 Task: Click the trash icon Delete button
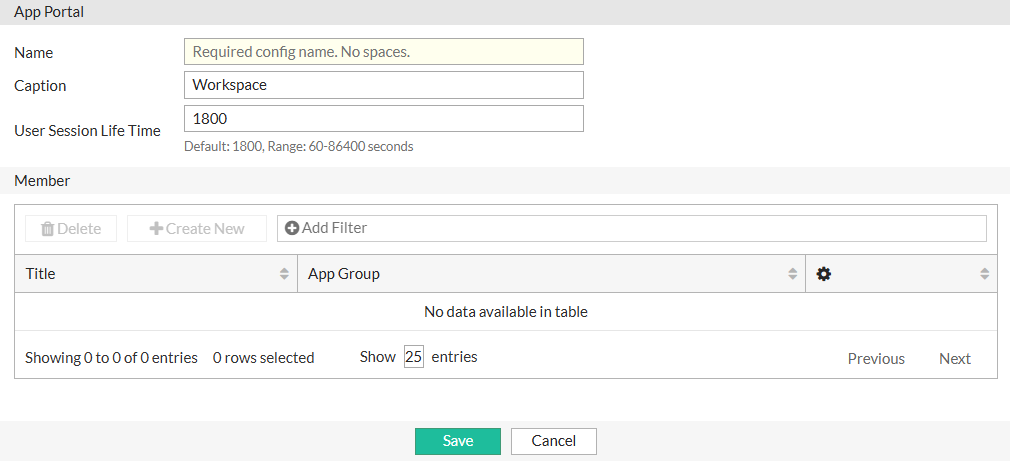click(x=70, y=228)
